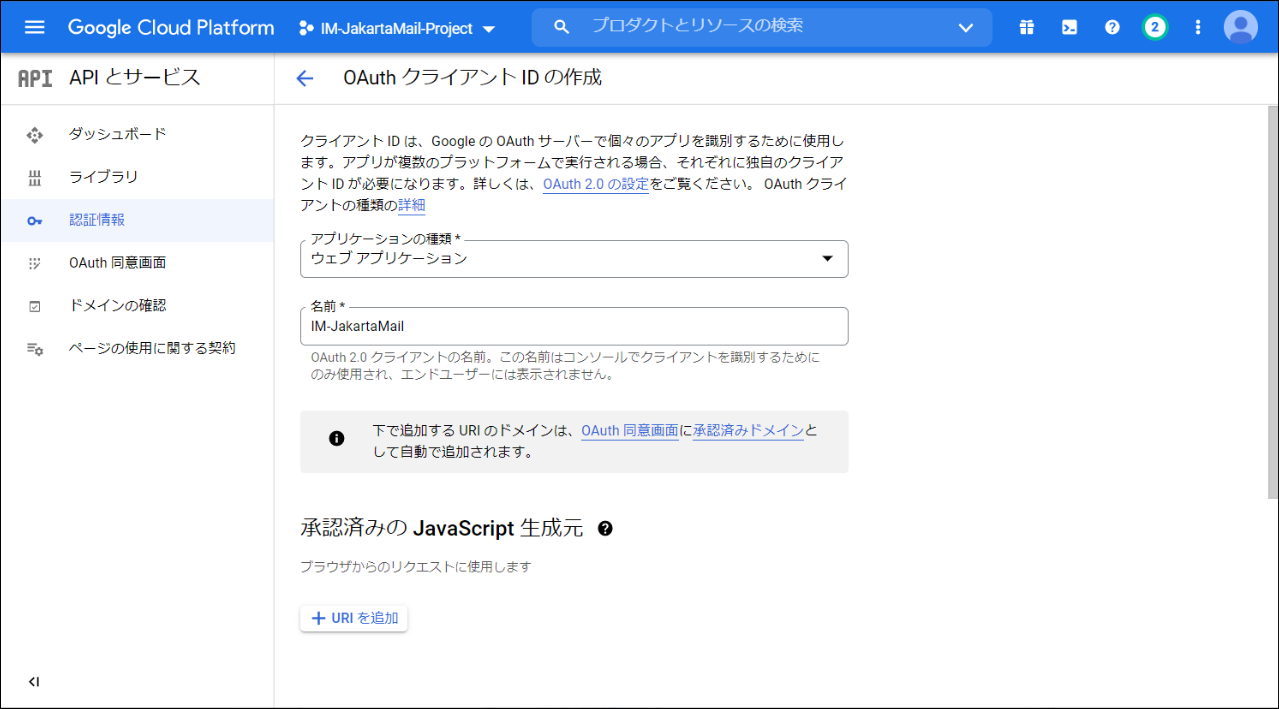Expand the search bar dropdown chevron
This screenshot has height=709, width=1279.
click(x=965, y=27)
